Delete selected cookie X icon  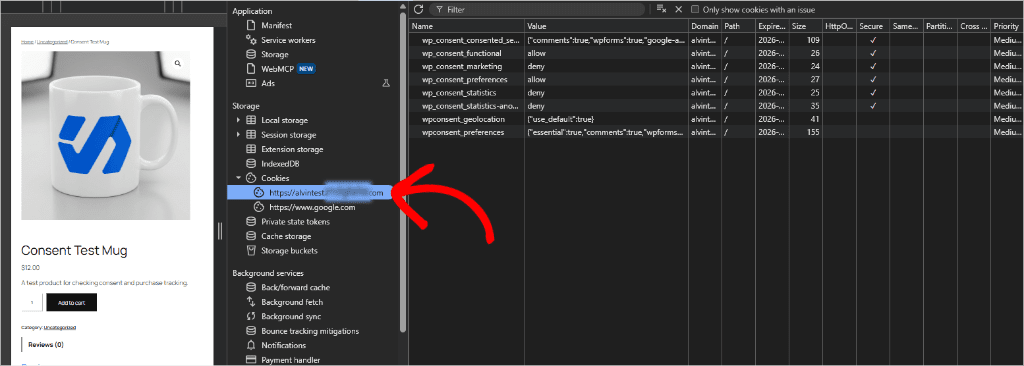(x=679, y=9)
